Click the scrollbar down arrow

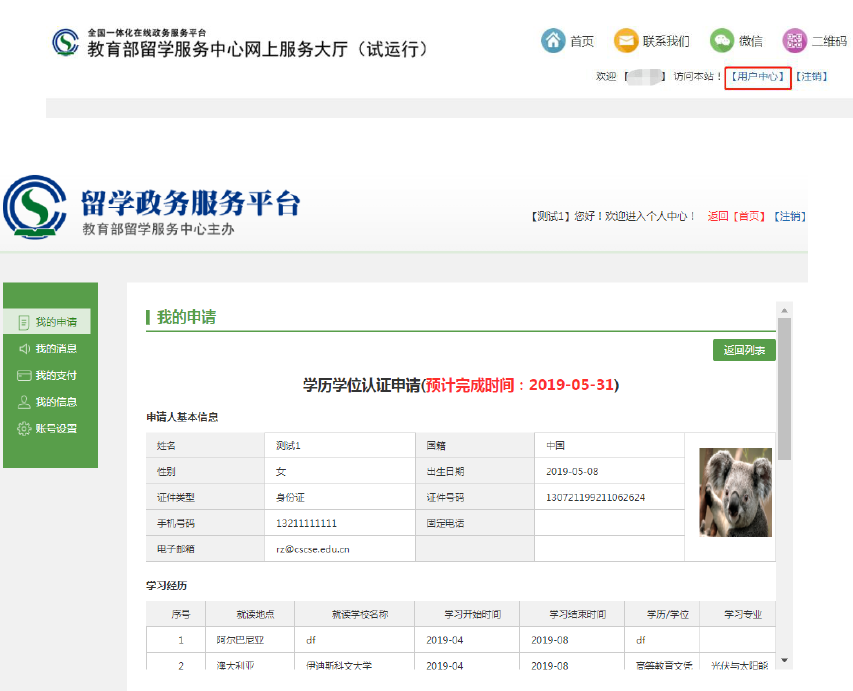coord(784,660)
